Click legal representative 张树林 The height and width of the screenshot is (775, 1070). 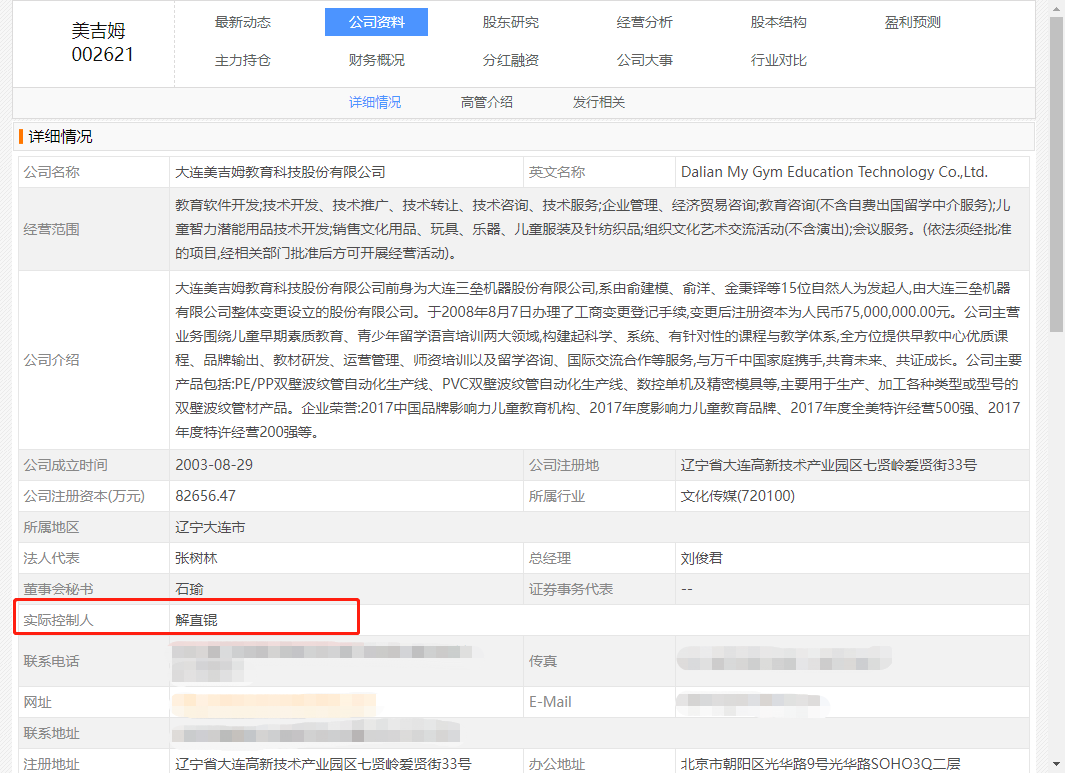point(196,558)
